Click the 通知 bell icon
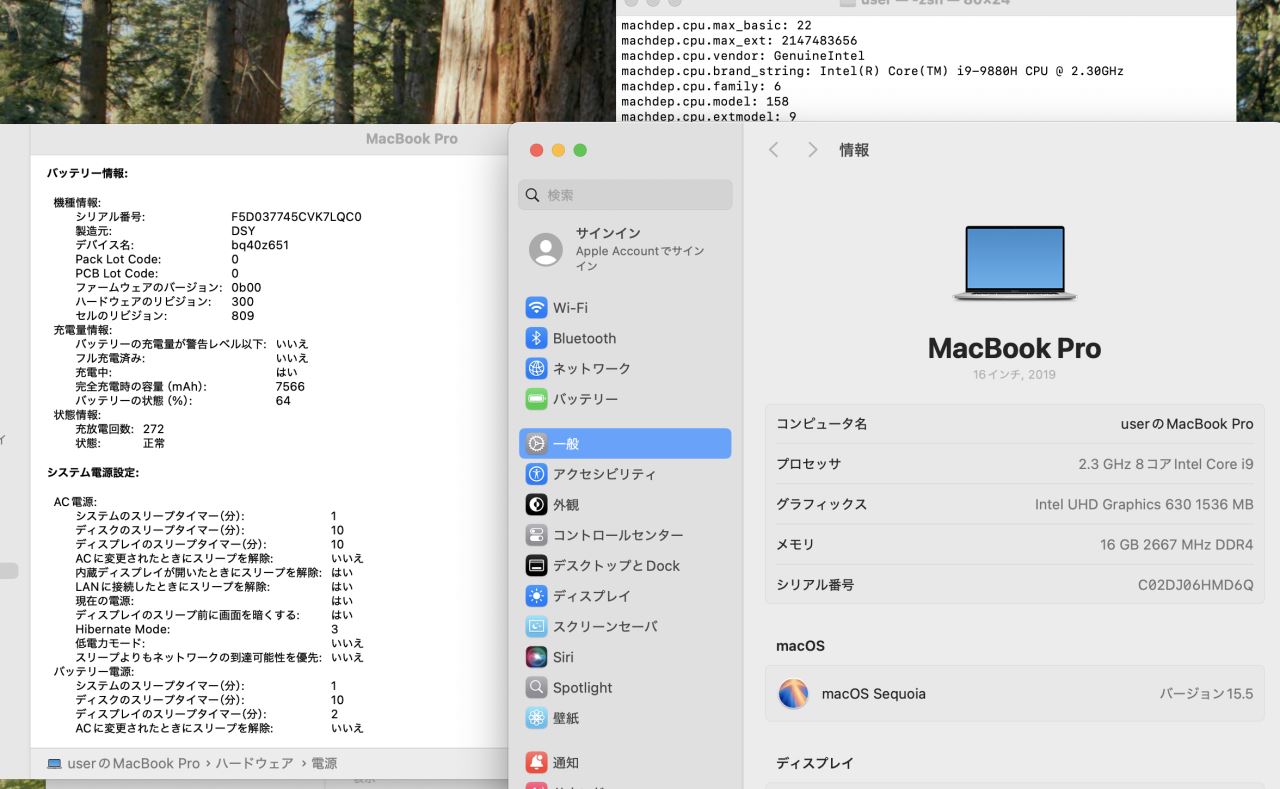This screenshot has width=1280, height=789. pos(536,762)
